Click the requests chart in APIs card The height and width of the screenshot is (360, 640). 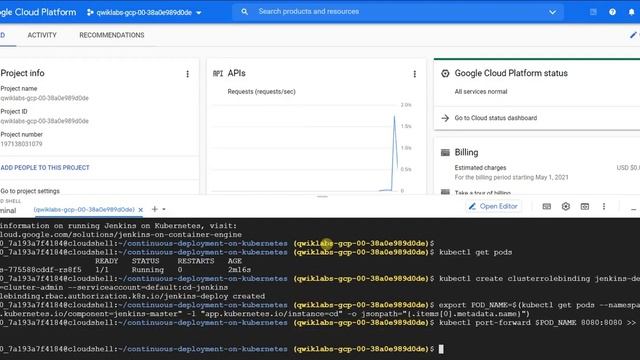click(306, 148)
